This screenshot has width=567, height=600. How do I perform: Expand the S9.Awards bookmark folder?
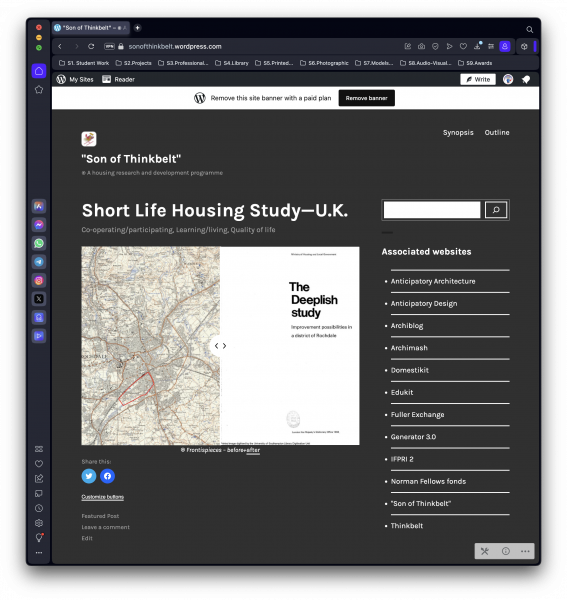[475, 63]
